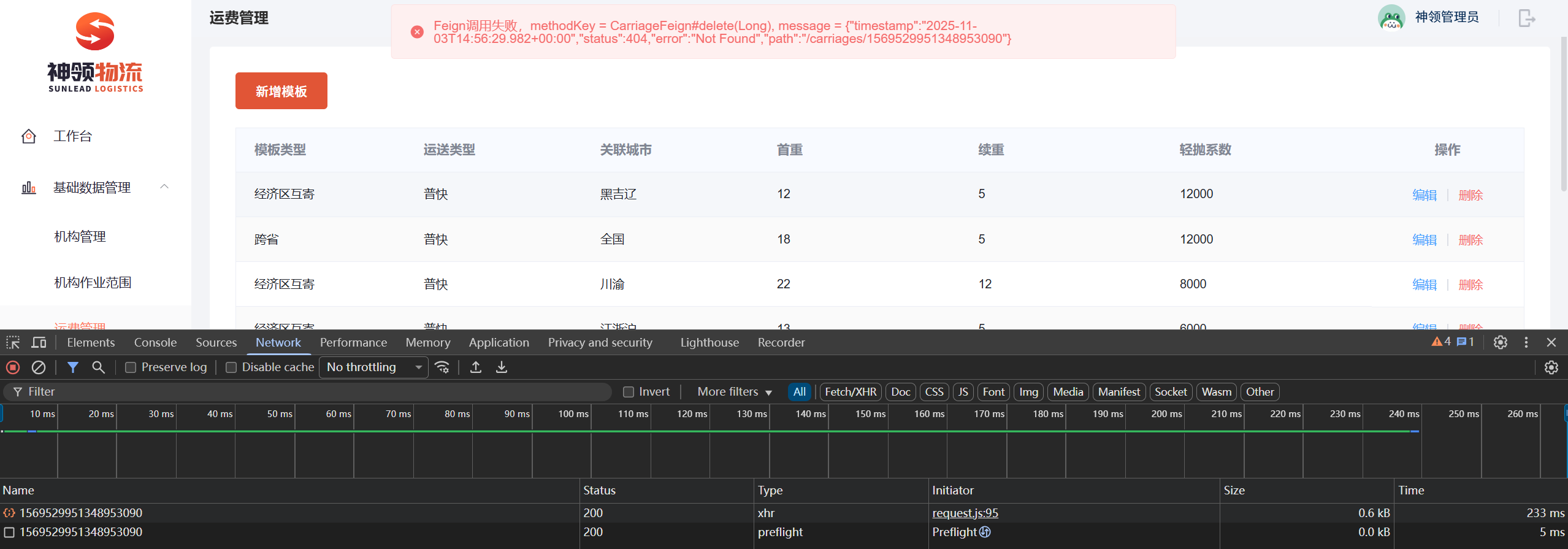Open the Recorder tab

[x=781, y=342]
